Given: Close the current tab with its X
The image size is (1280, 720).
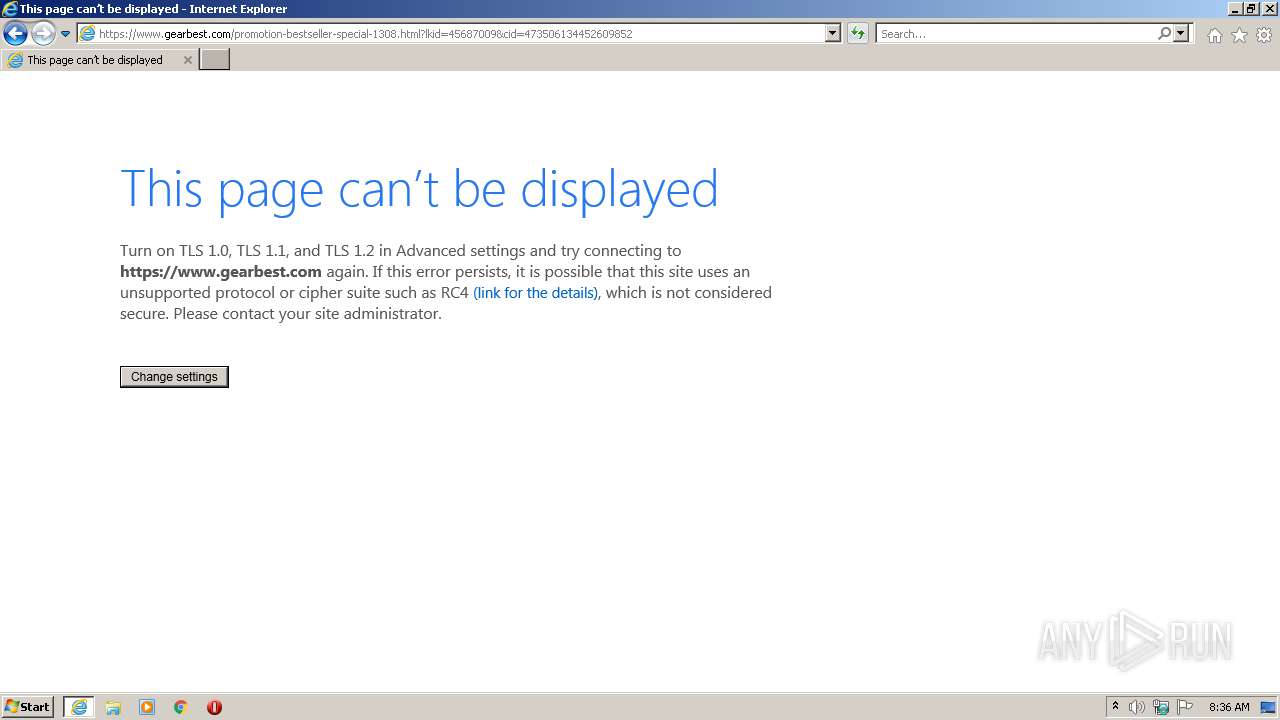Looking at the screenshot, I should (187, 60).
